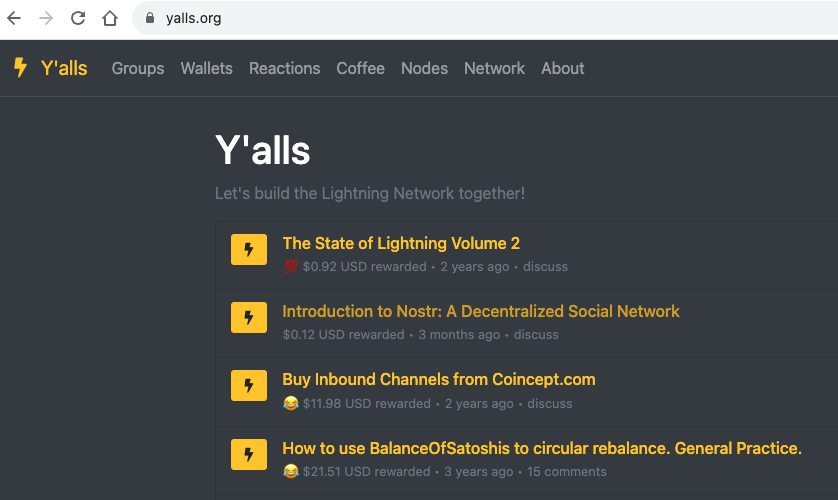Go to the browser home icon
Viewport: 838px width, 500px height.
pyautogui.click(x=110, y=18)
